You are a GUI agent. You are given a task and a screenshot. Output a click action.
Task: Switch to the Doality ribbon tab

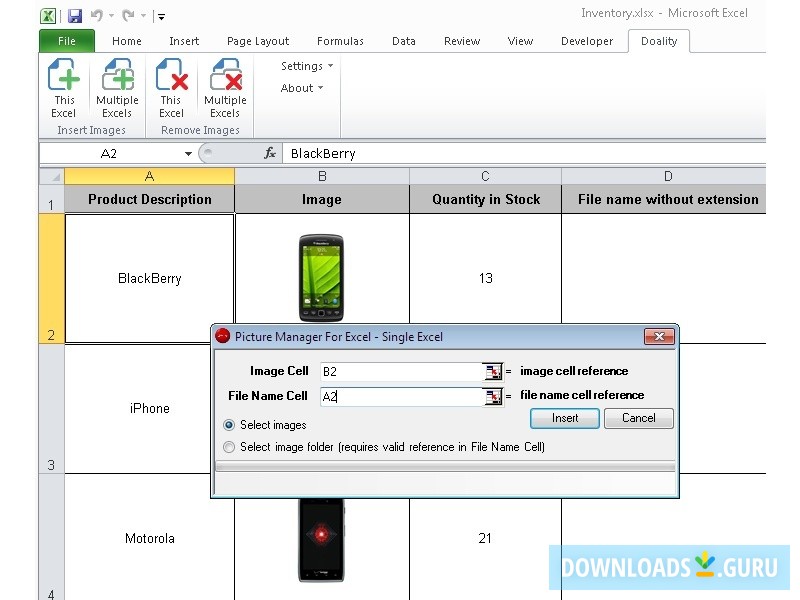659,41
